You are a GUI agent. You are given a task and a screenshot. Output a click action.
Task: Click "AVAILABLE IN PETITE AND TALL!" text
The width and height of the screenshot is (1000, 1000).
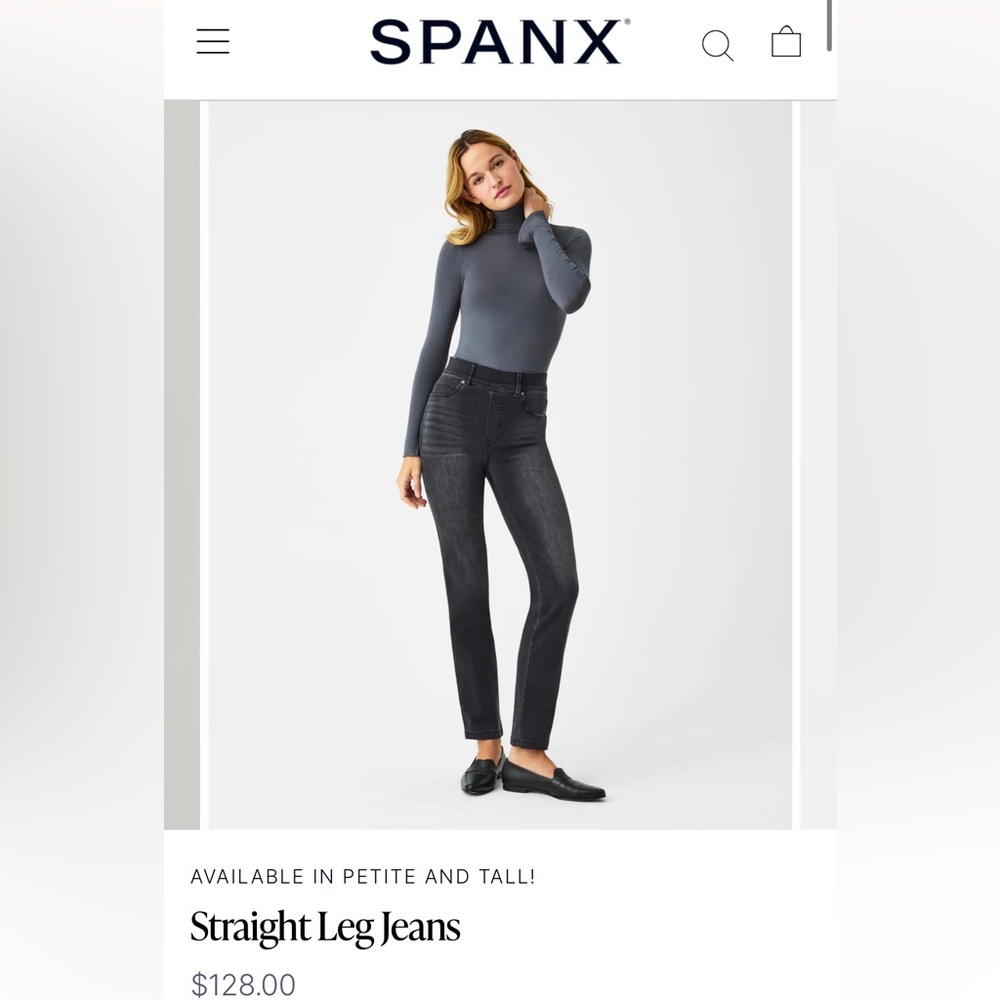363,876
